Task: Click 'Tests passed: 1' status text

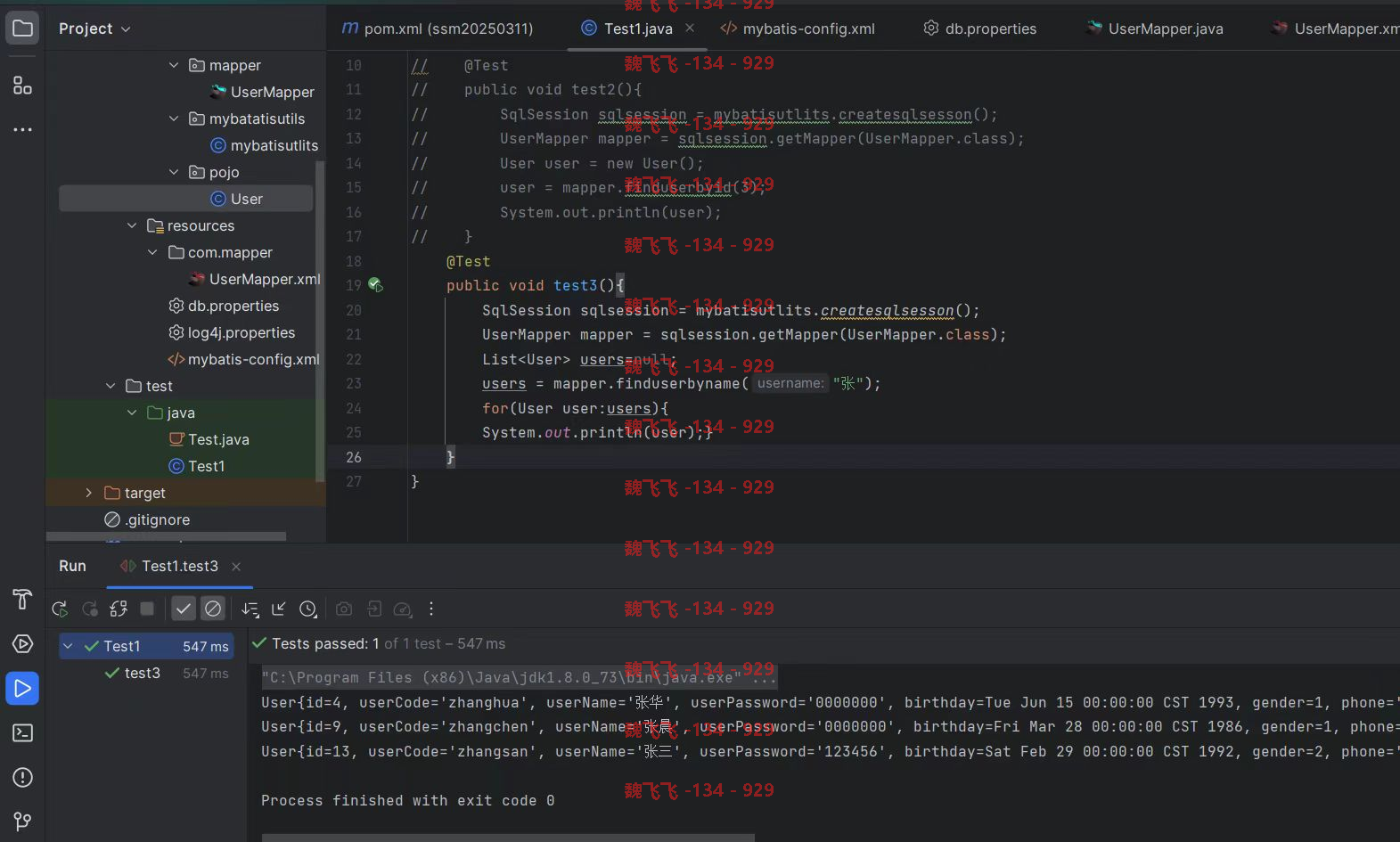Action: click(325, 643)
